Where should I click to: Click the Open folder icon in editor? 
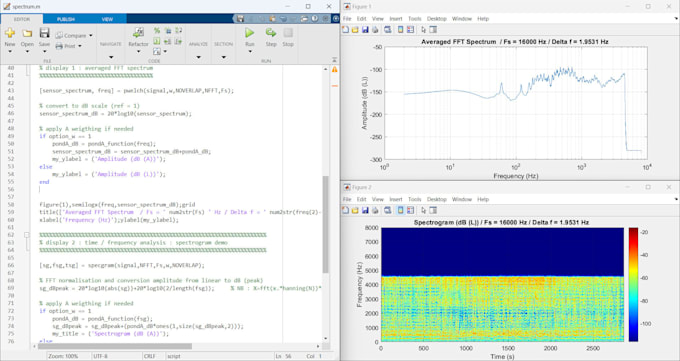coord(27,33)
